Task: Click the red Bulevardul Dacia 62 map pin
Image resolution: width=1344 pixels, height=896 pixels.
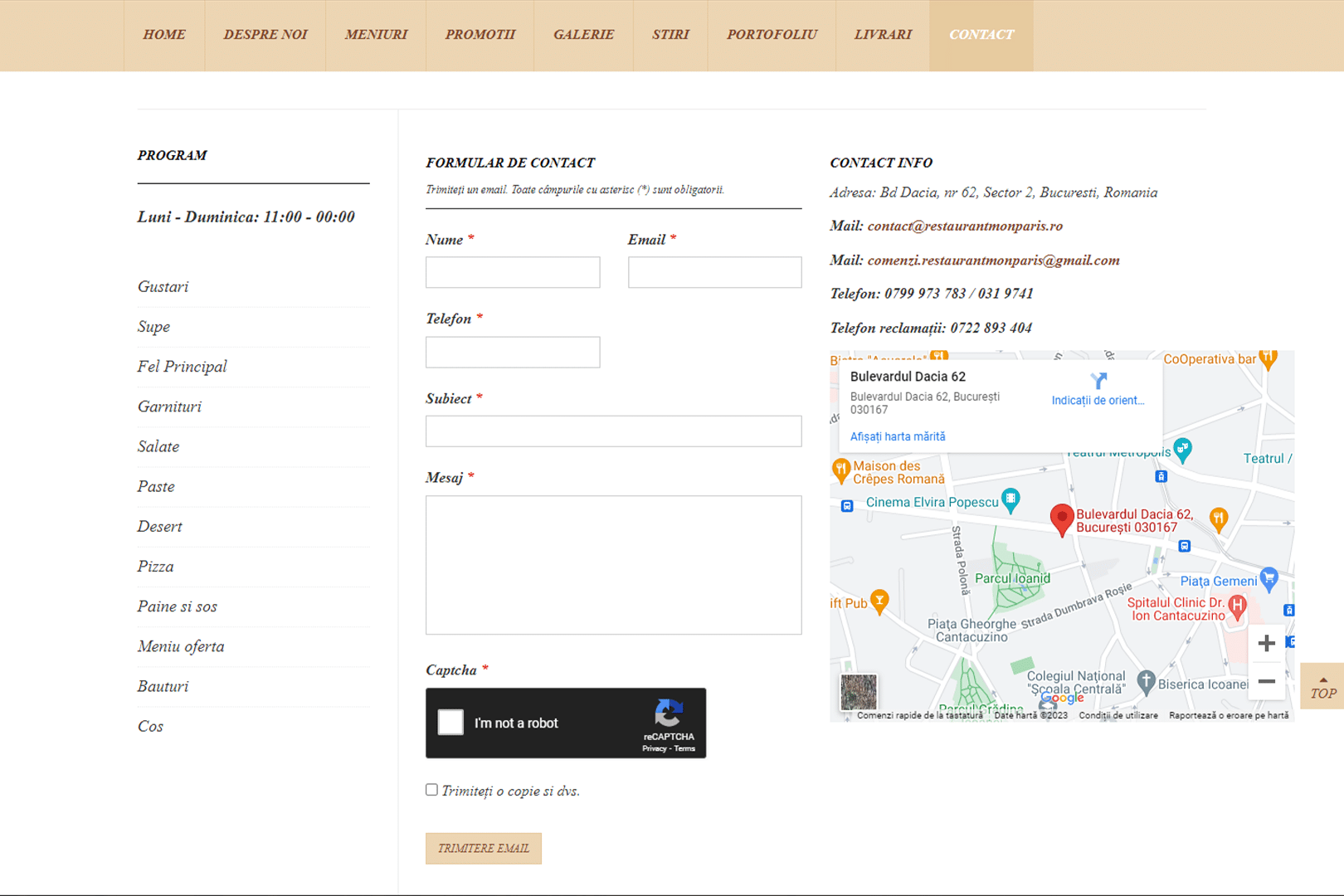Action: coord(1061,519)
